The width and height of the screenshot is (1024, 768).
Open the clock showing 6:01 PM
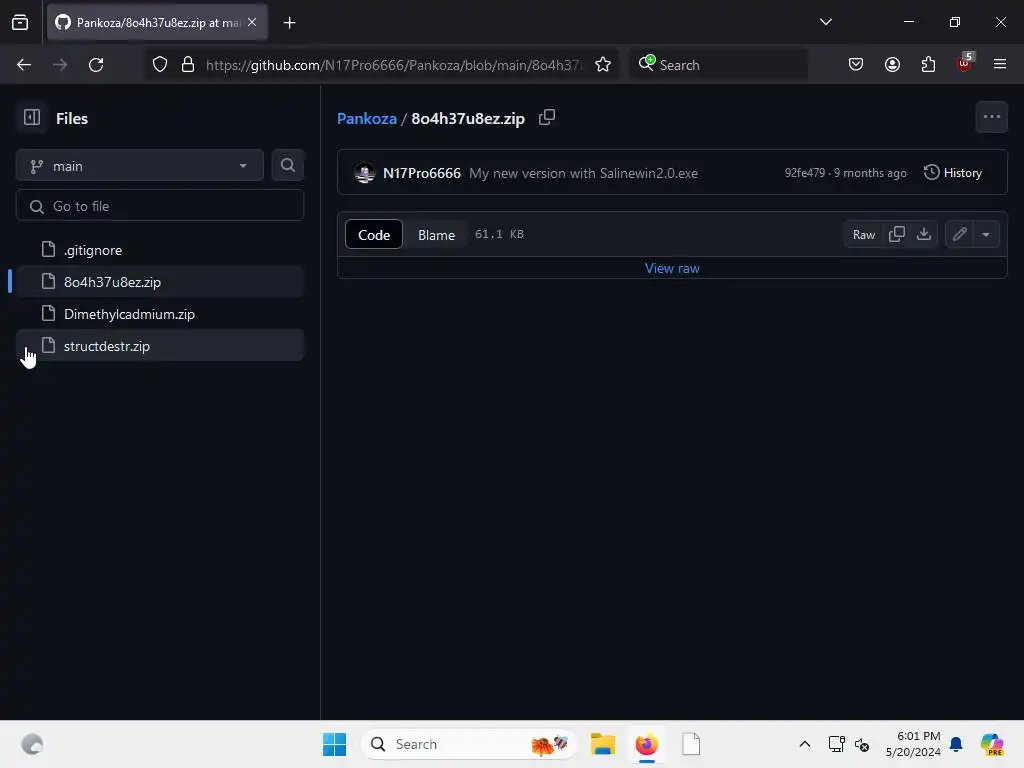(x=912, y=744)
